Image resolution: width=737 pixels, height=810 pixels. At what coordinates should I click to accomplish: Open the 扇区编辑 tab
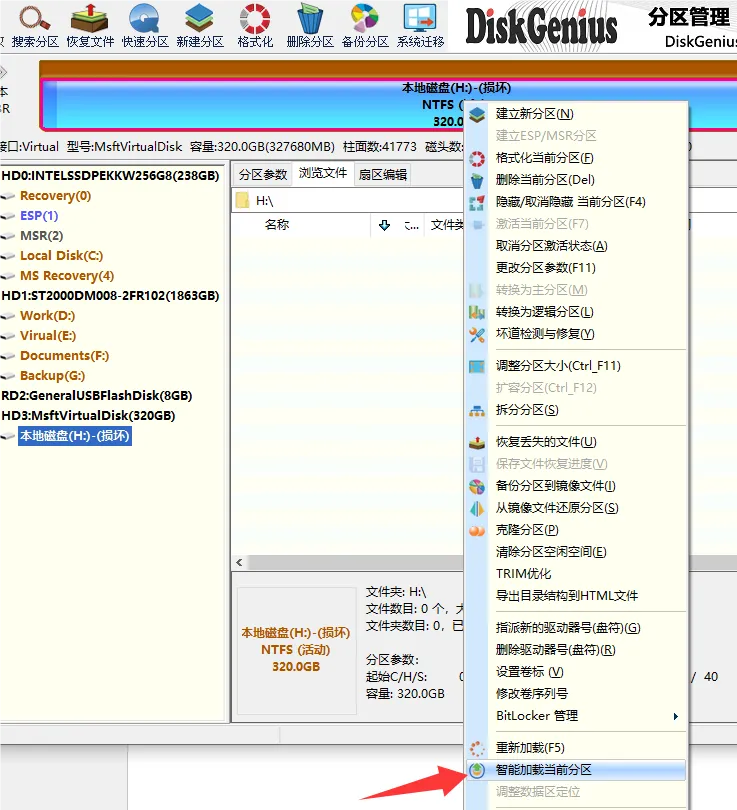(x=383, y=175)
